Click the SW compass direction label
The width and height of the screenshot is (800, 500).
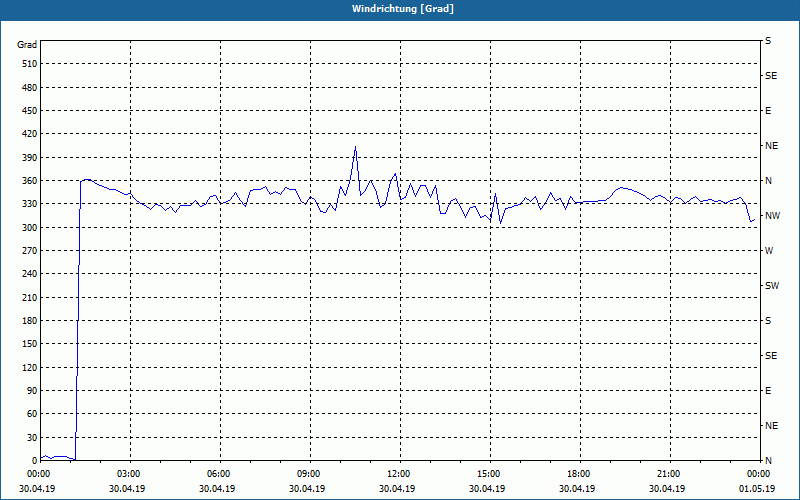coord(772,286)
